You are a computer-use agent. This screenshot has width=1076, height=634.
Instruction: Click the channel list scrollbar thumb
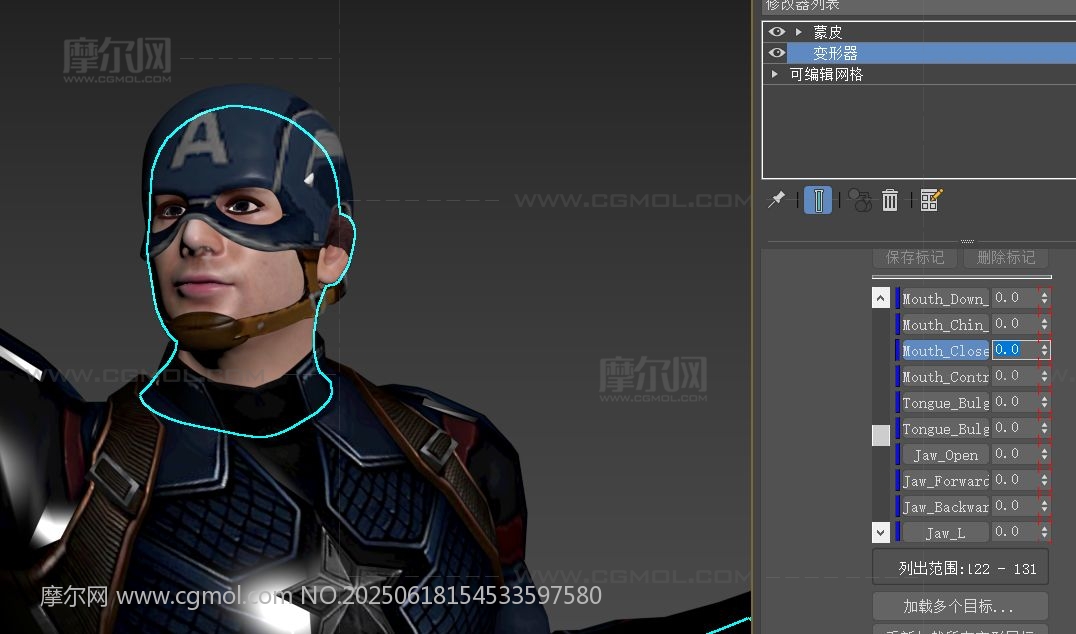(x=881, y=436)
